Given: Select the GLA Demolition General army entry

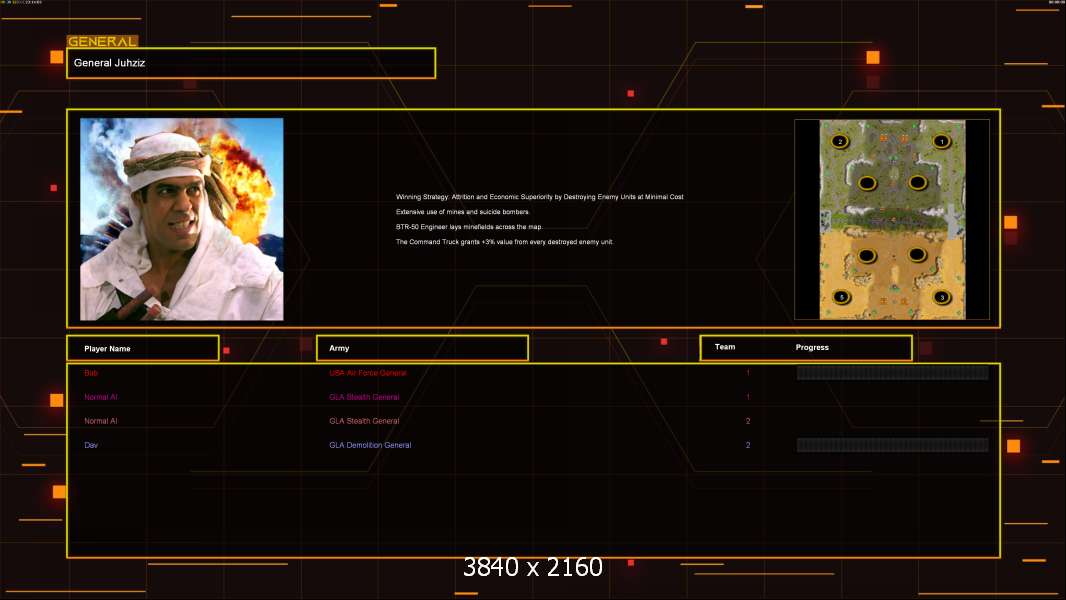Looking at the screenshot, I should coord(370,445).
